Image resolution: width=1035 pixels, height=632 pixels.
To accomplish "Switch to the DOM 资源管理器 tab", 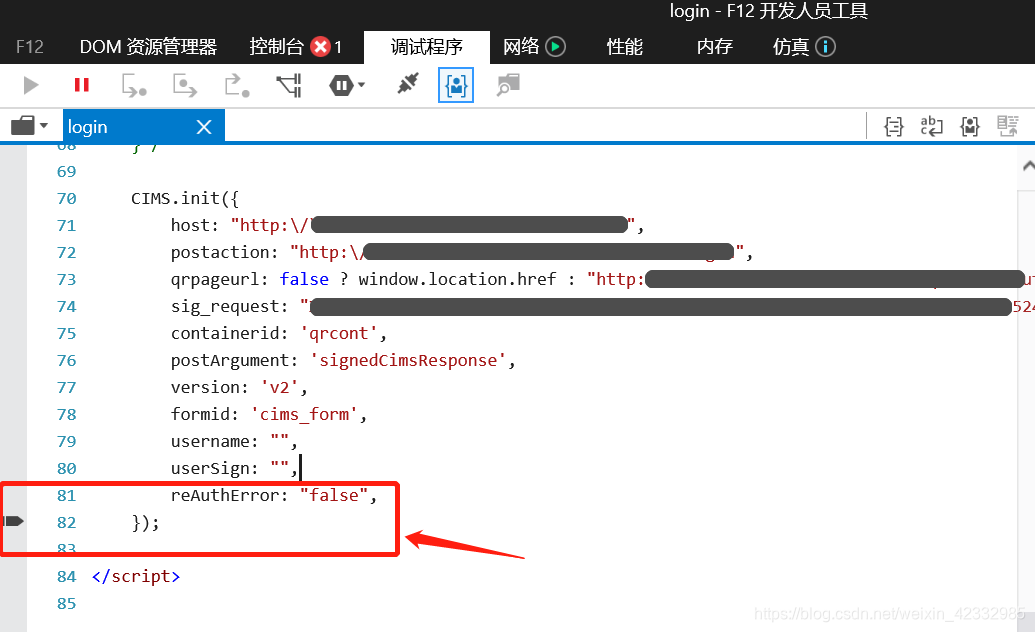I will coord(149,47).
